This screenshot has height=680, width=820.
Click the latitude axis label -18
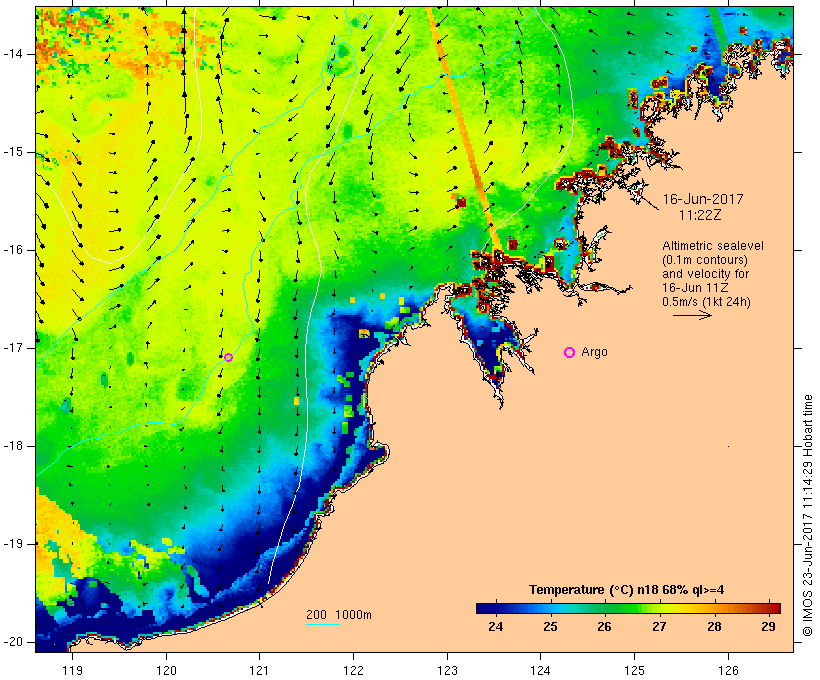[13, 446]
